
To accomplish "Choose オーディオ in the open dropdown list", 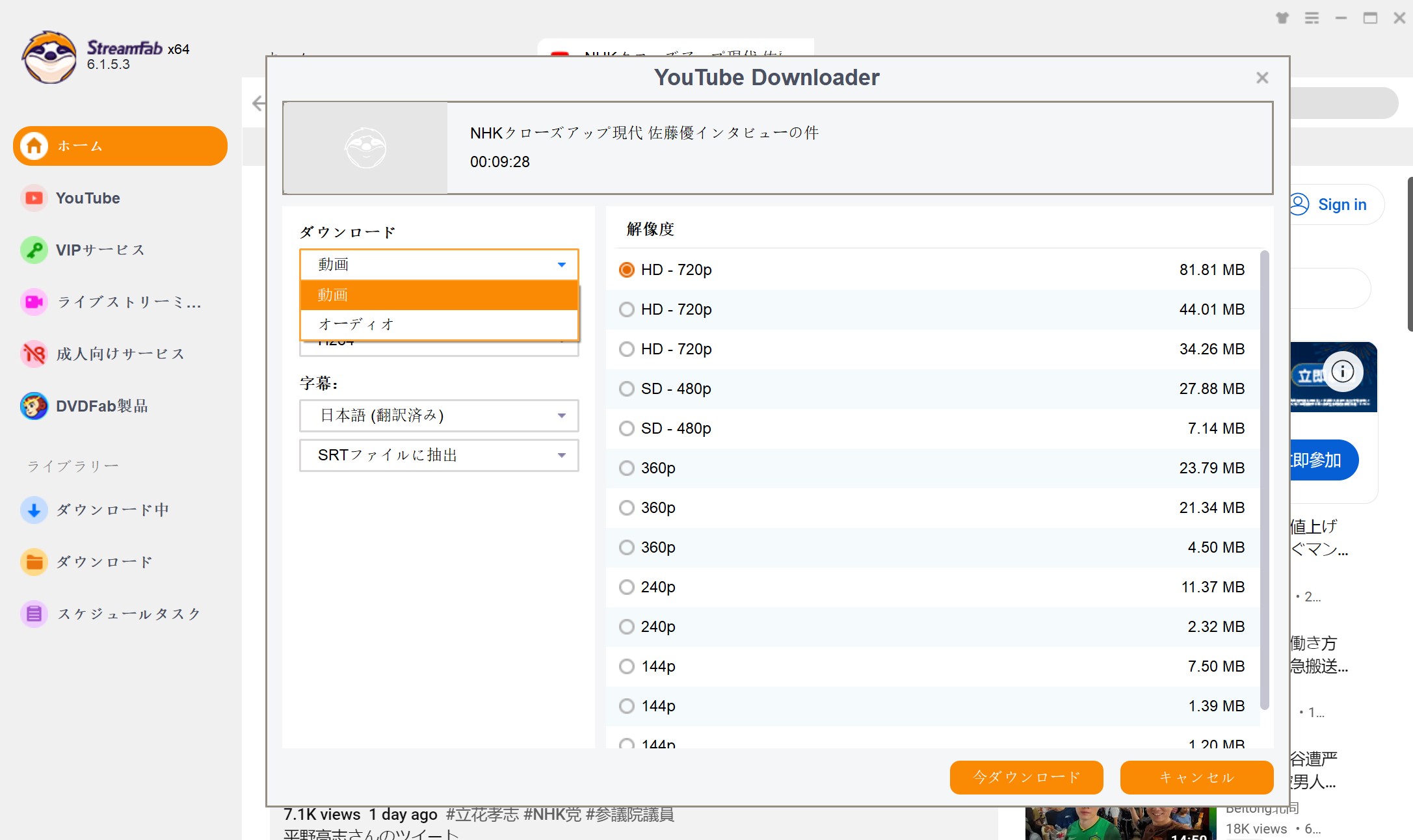I will pyautogui.click(x=439, y=324).
